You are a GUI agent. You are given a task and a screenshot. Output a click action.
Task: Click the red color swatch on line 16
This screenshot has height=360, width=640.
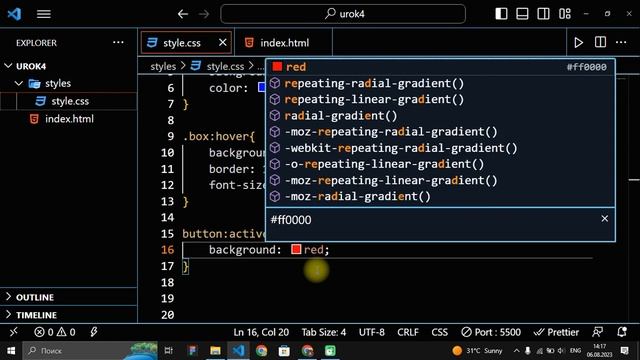tap(296, 249)
